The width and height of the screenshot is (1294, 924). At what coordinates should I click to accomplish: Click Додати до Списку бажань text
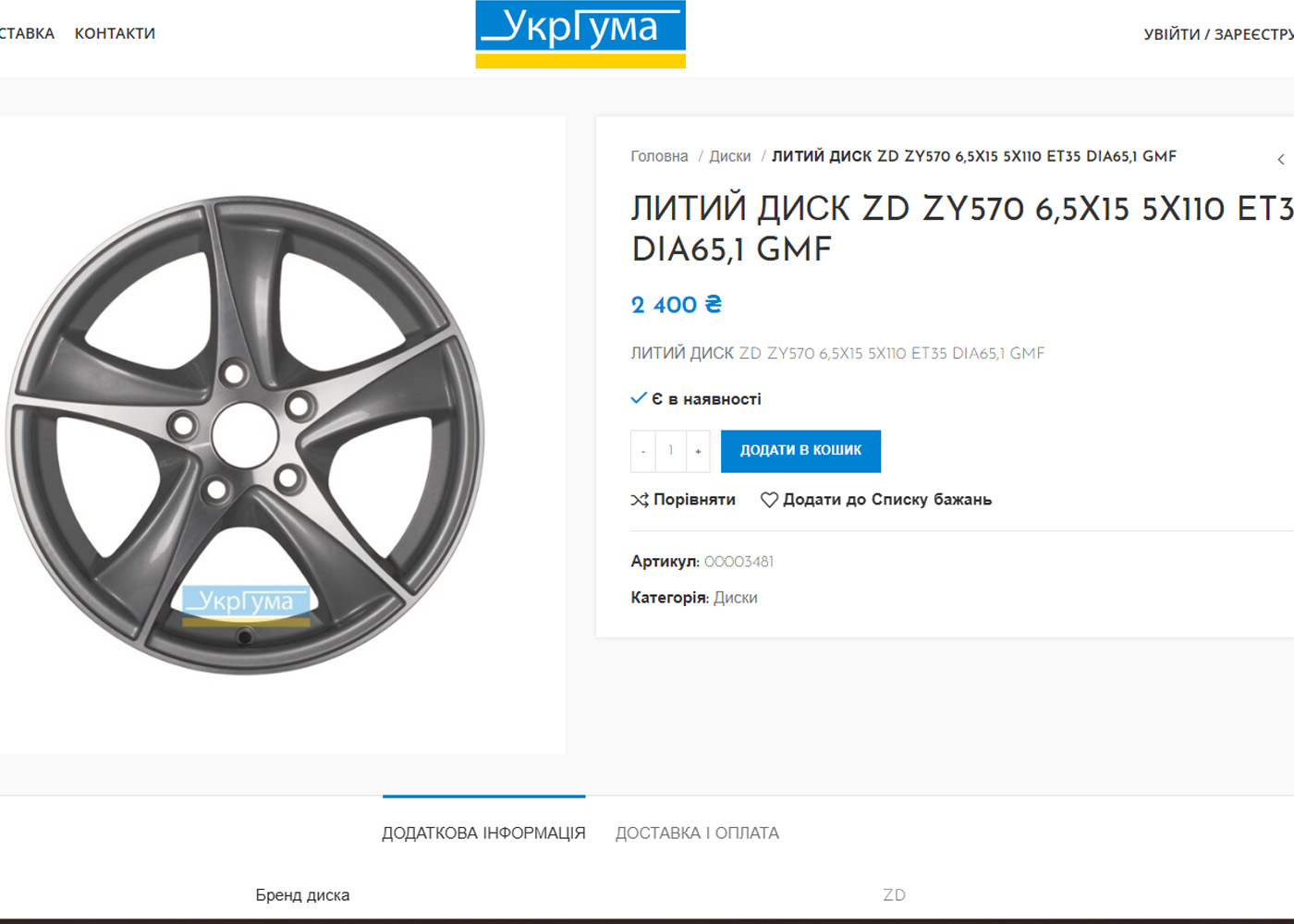point(886,500)
